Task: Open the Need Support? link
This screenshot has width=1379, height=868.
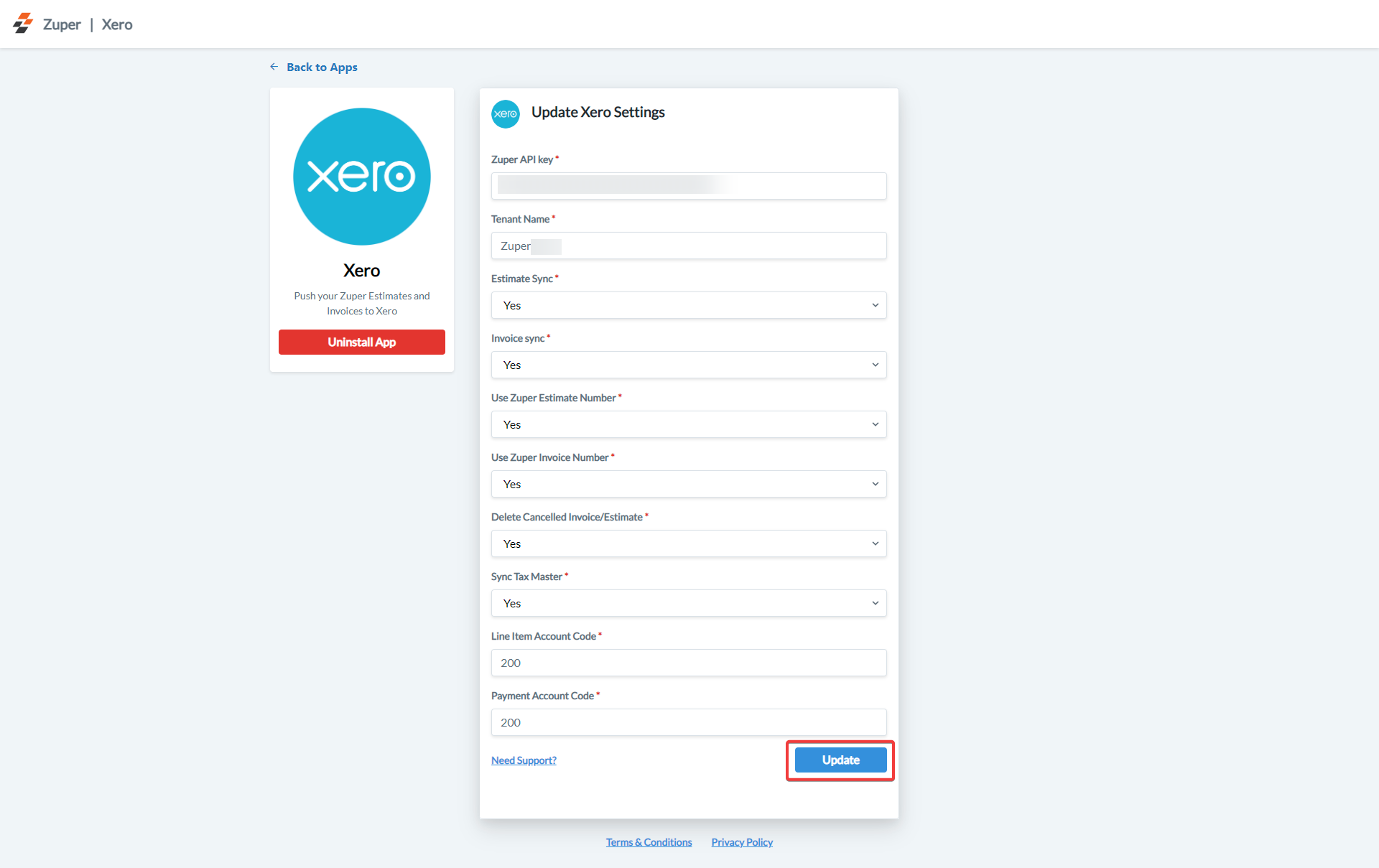Action: pos(524,760)
